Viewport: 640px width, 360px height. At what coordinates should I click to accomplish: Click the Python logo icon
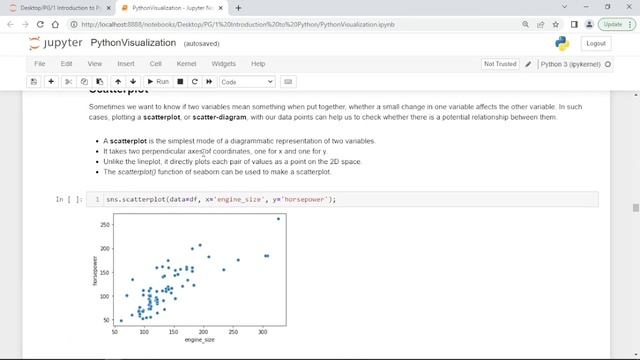click(x=562, y=43)
